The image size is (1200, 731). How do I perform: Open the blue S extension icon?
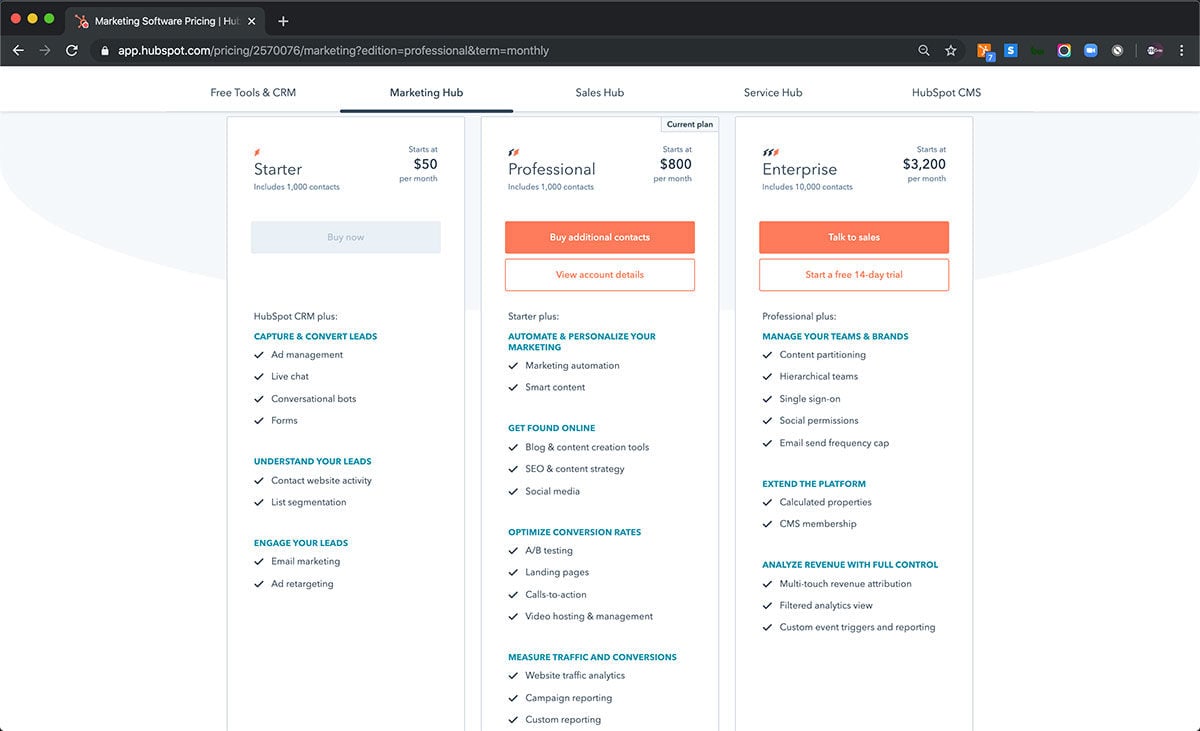pyautogui.click(x=1011, y=50)
